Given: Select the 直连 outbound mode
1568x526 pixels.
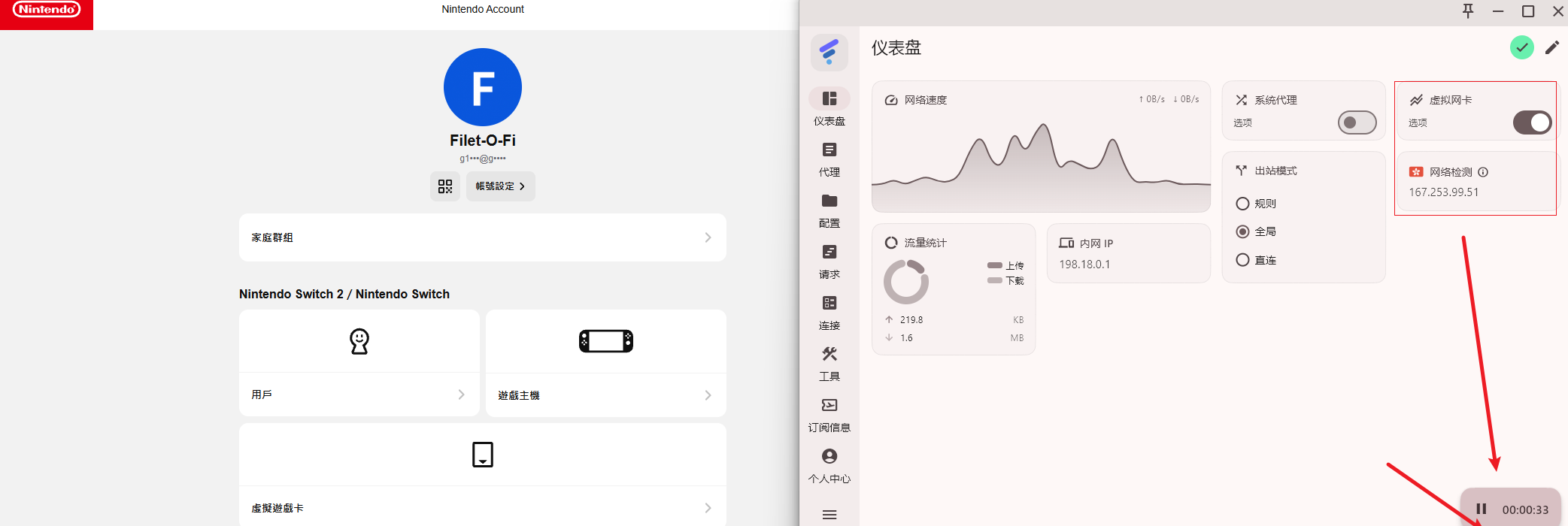Looking at the screenshot, I should [x=1243, y=260].
